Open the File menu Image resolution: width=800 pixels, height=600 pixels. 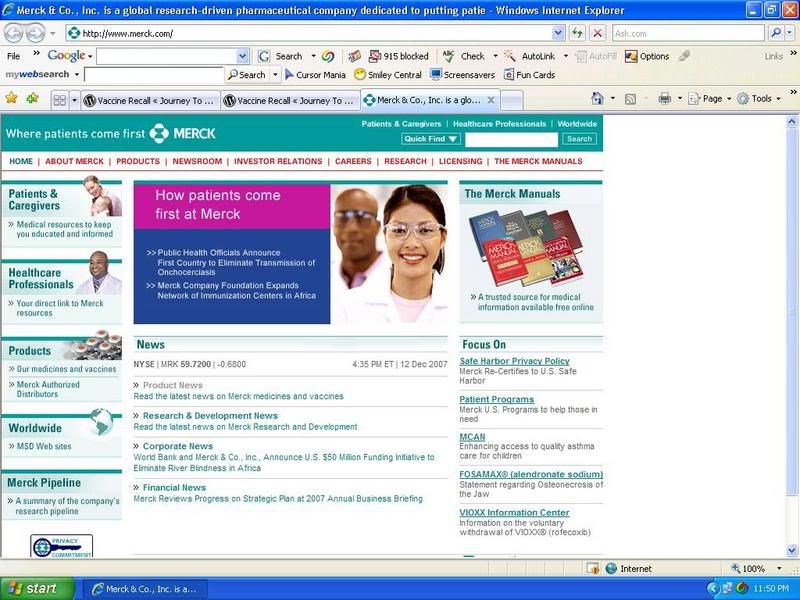pos(14,56)
